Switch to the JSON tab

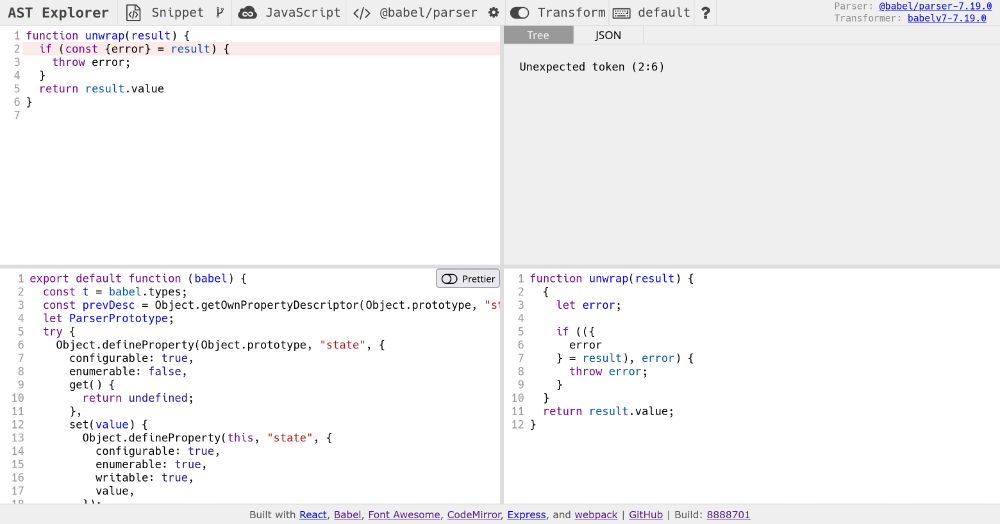[x=608, y=35]
